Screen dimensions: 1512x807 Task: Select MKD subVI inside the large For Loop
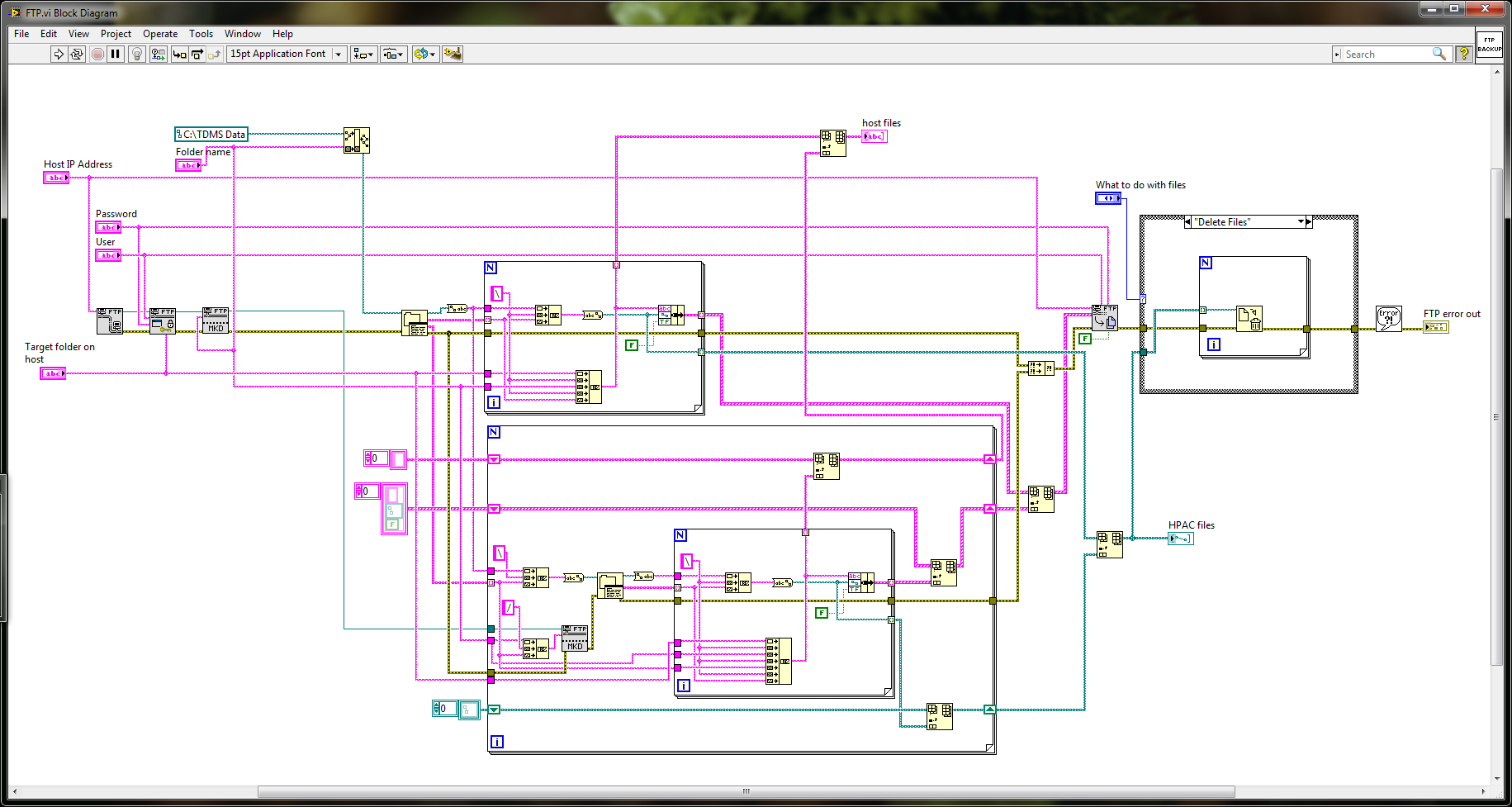tap(575, 638)
